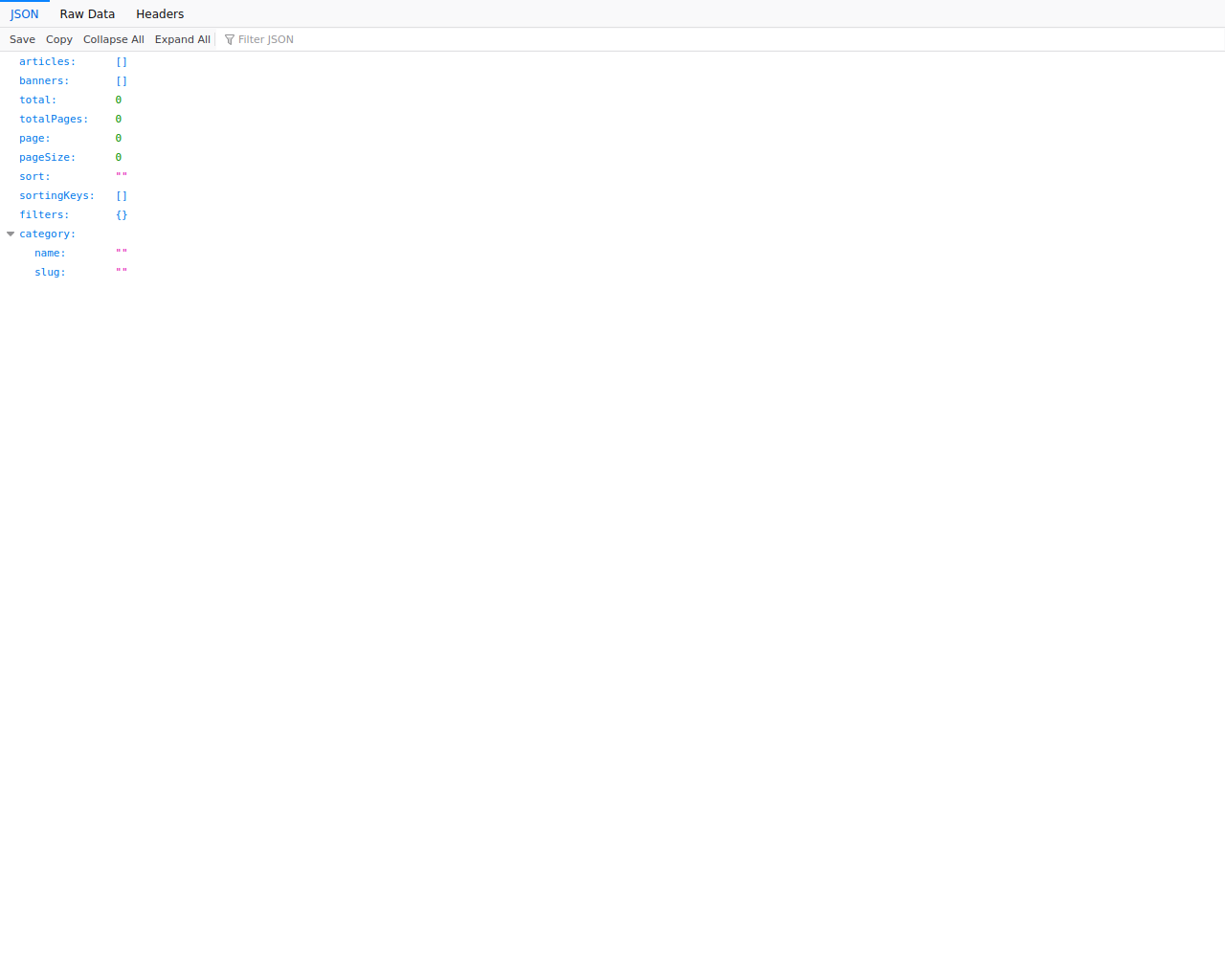Select the banners key
The height and width of the screenshot is (980, 1225).
44,80
